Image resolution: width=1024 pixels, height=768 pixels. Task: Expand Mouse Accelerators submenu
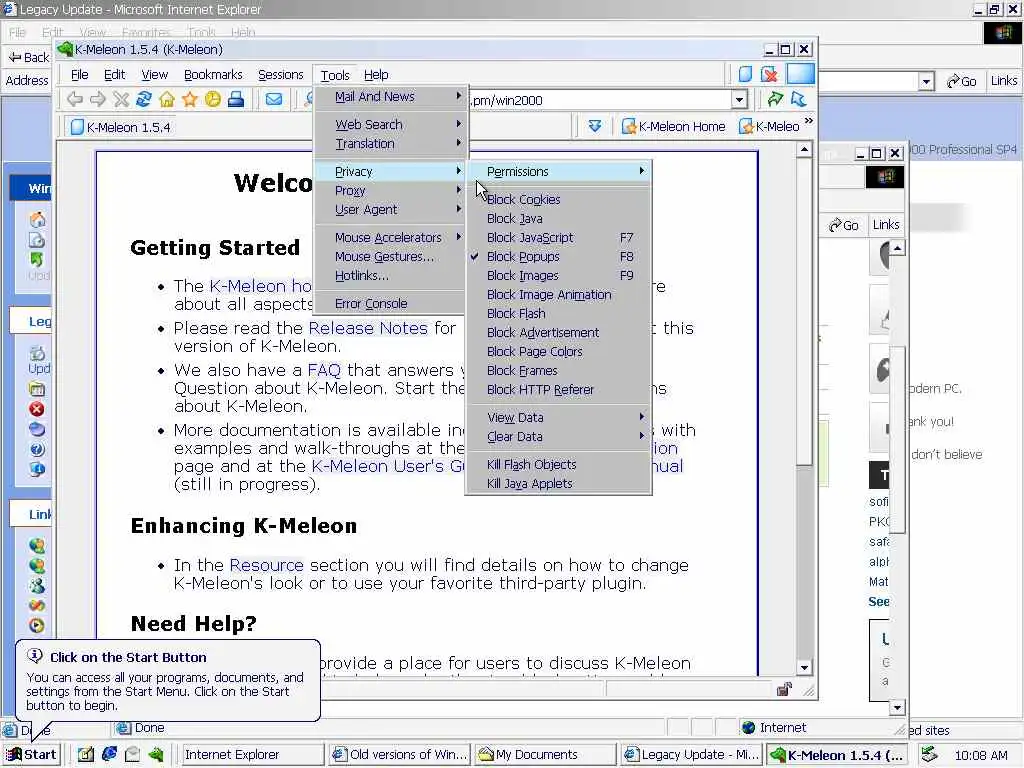tap(391, 237)
